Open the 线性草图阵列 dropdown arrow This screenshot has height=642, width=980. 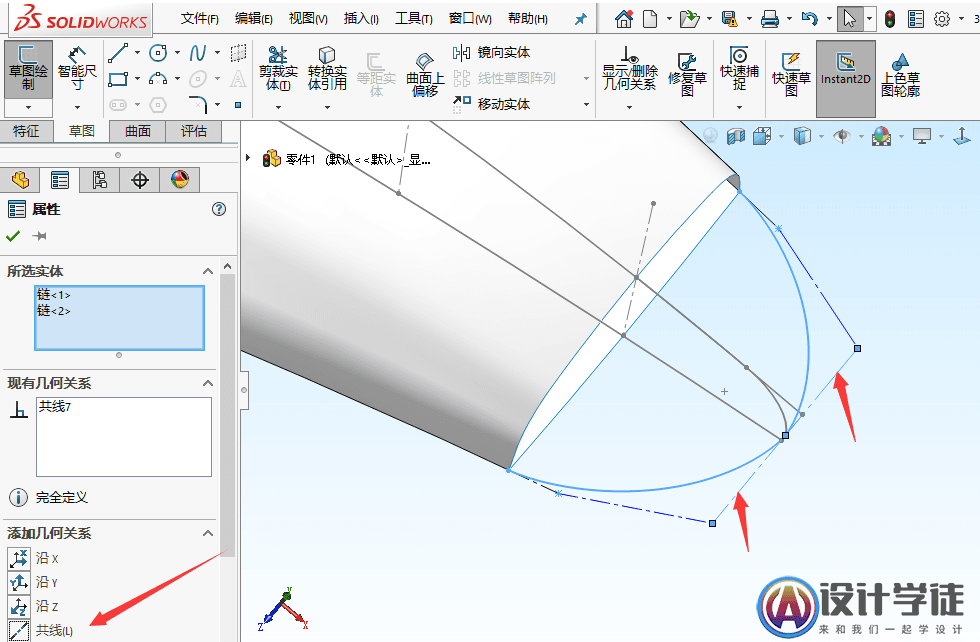pyautogui.click(x=586, y=79)
